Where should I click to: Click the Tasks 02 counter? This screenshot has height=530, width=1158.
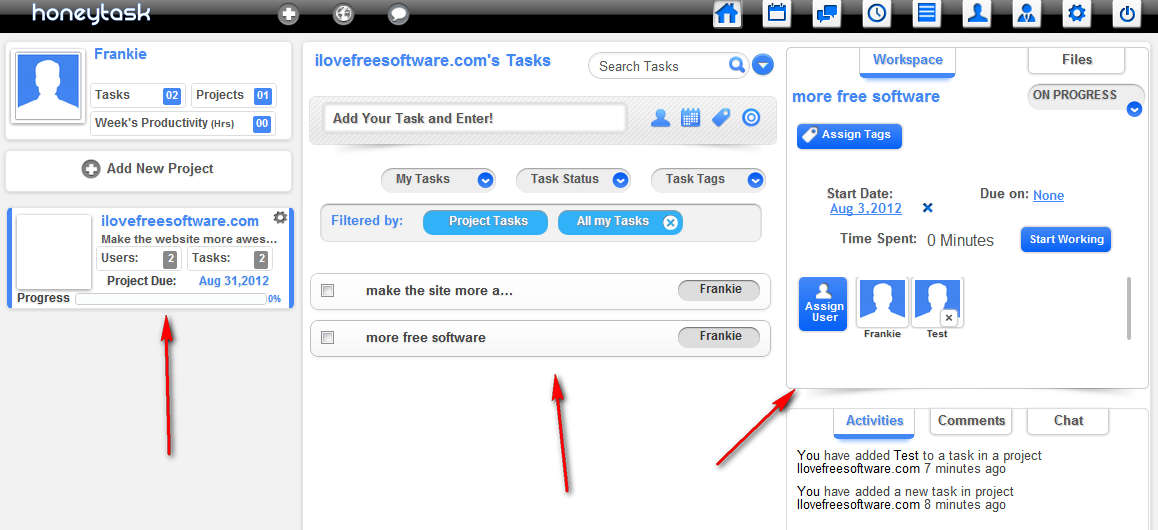coord(137,95)
